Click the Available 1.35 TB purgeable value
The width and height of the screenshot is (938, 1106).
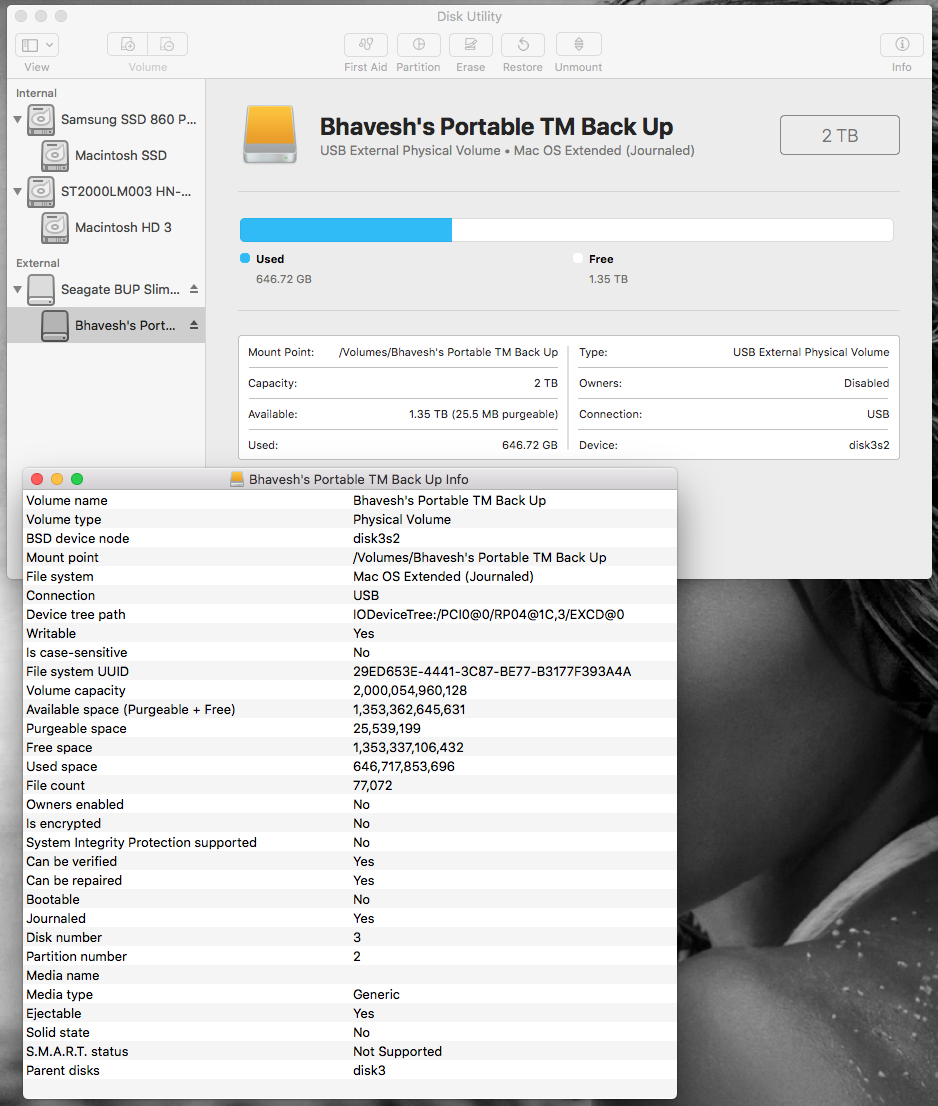(483, 414)
